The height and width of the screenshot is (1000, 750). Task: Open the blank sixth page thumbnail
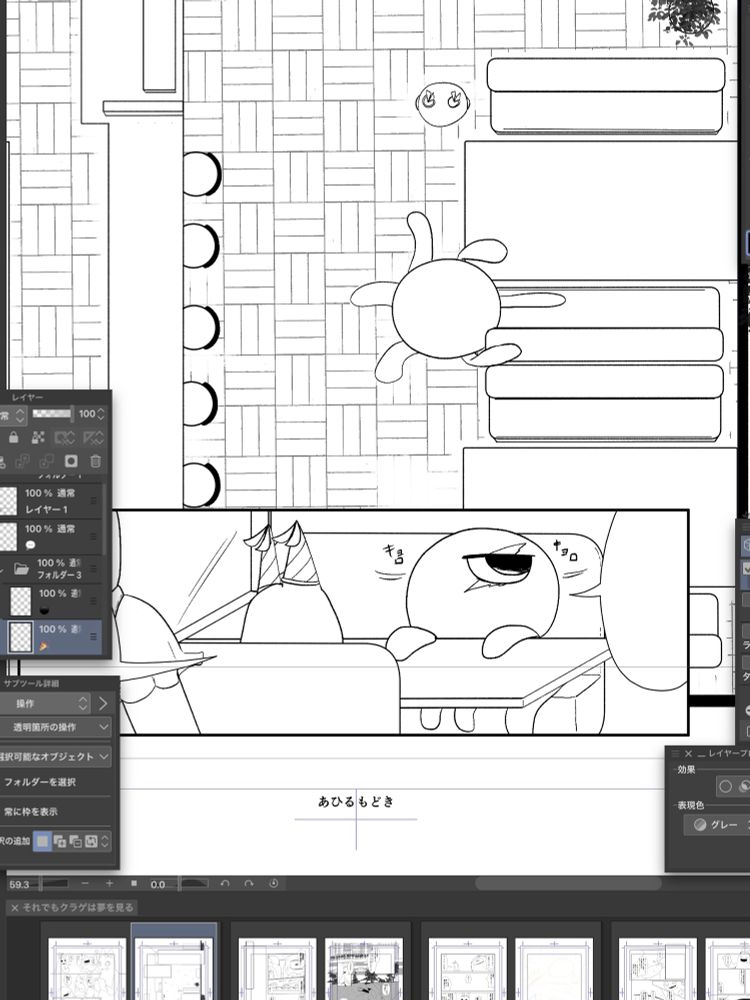click(554, 968)
